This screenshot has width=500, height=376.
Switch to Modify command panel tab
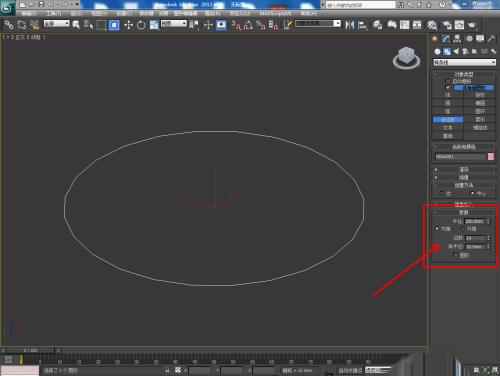pyautogui.click(x=446, y=39)
